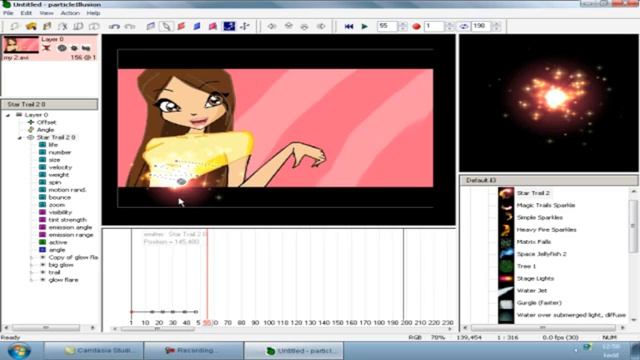
Task: Click the Paste toolbar icon
Action: point(94,27)
